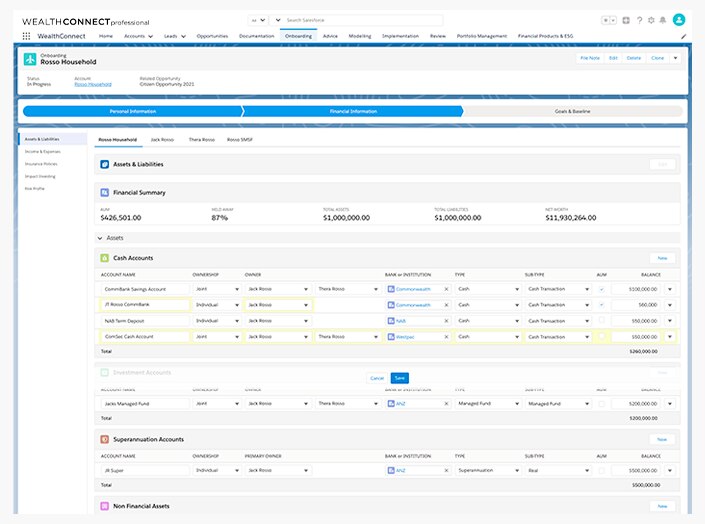The height and width of the screenshot is (524, 705).
Task: Open more actions arrow beside Clone
Action: 675,58
